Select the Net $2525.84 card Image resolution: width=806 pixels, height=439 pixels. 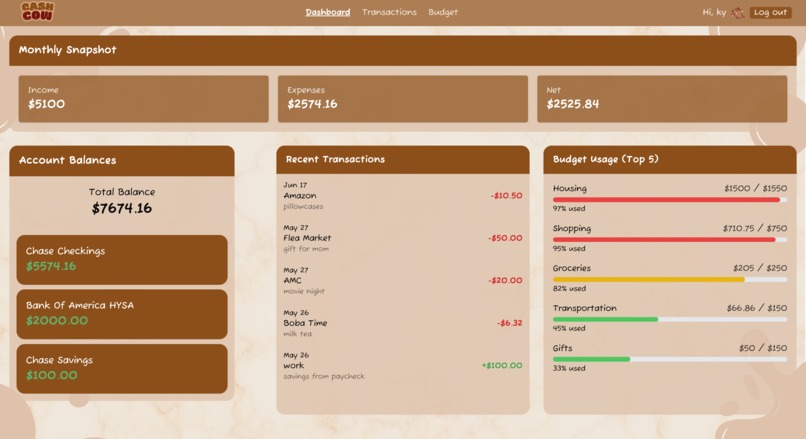click(662, 99)
